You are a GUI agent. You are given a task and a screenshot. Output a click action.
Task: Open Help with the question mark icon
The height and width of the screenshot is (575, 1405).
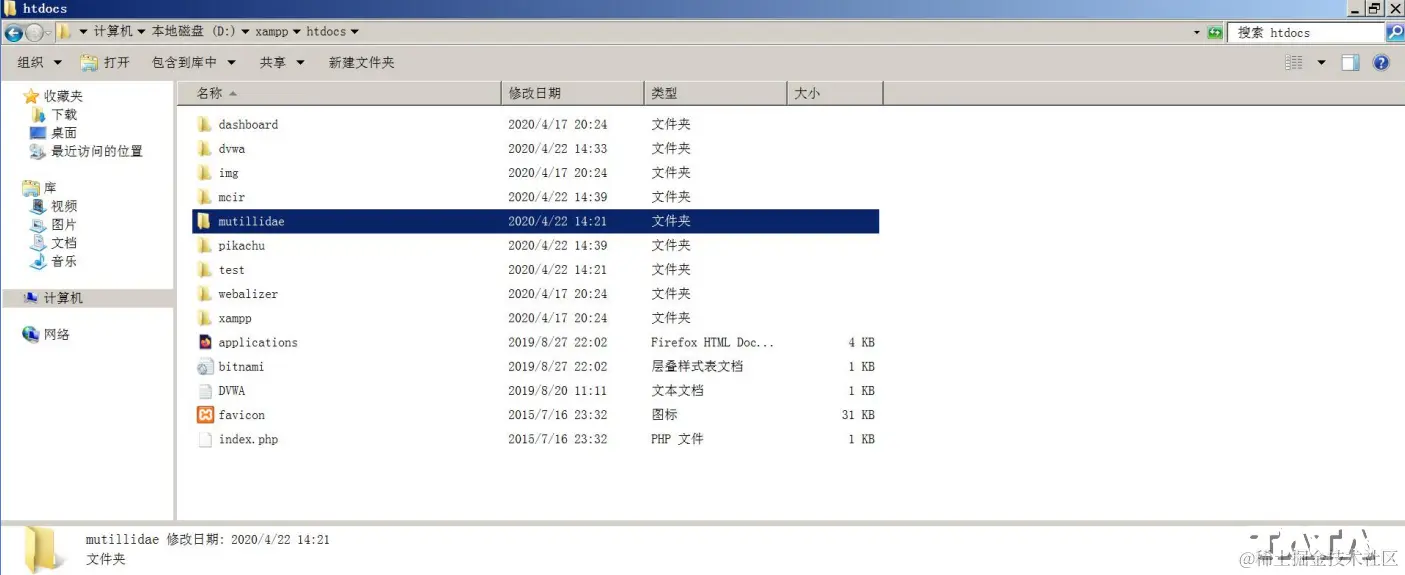pyautogui.click(x=1381, y=62)
